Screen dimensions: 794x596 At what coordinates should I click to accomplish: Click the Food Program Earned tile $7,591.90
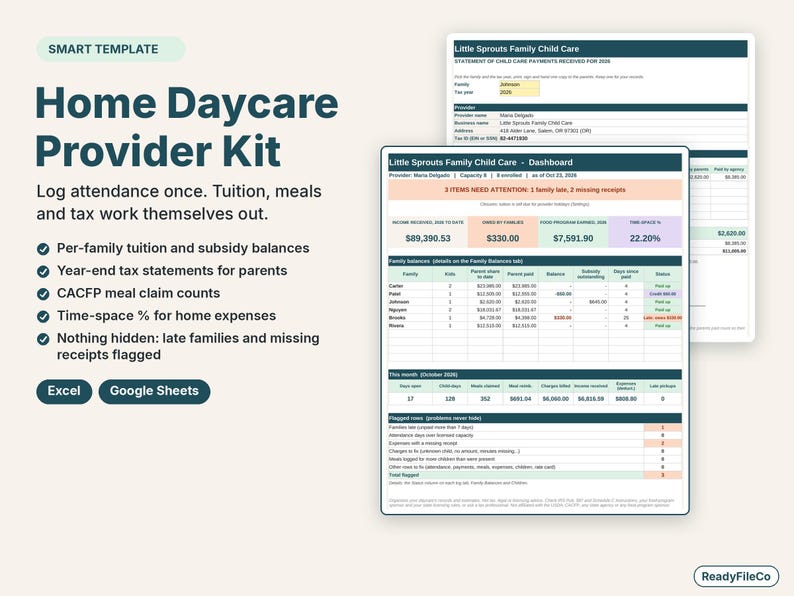point(573,232)
